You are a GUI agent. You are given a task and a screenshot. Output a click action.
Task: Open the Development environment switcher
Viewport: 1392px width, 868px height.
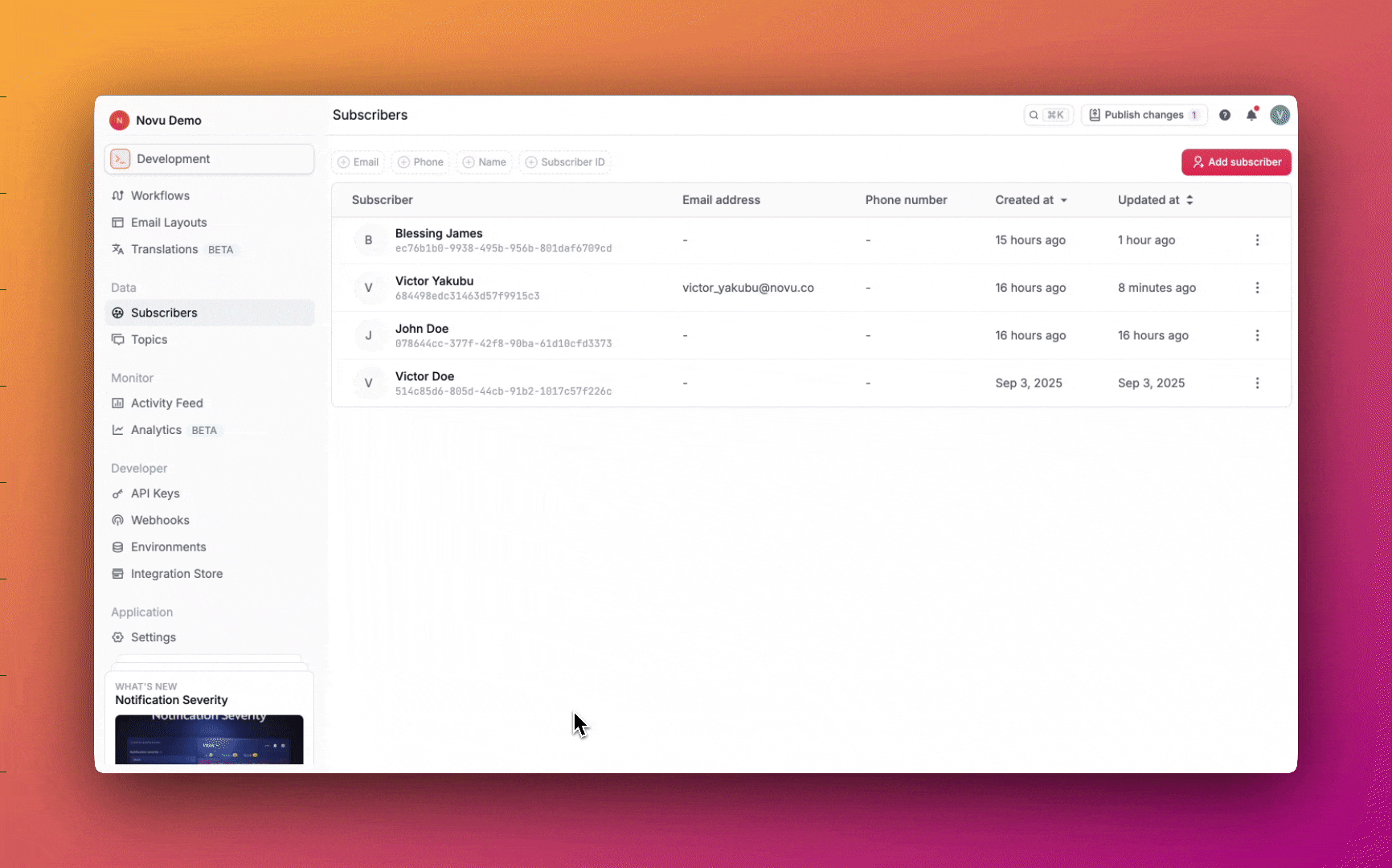coord(209,159)
